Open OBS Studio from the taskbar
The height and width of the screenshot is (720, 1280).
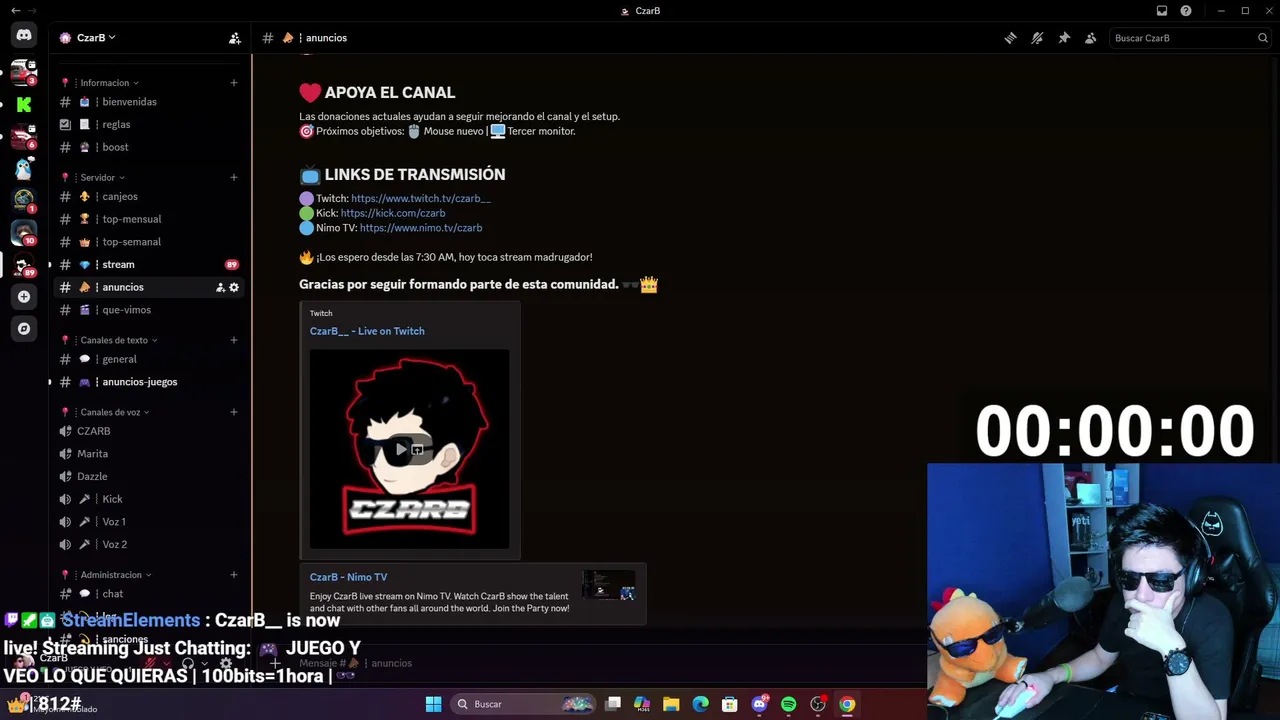[818, 704]
